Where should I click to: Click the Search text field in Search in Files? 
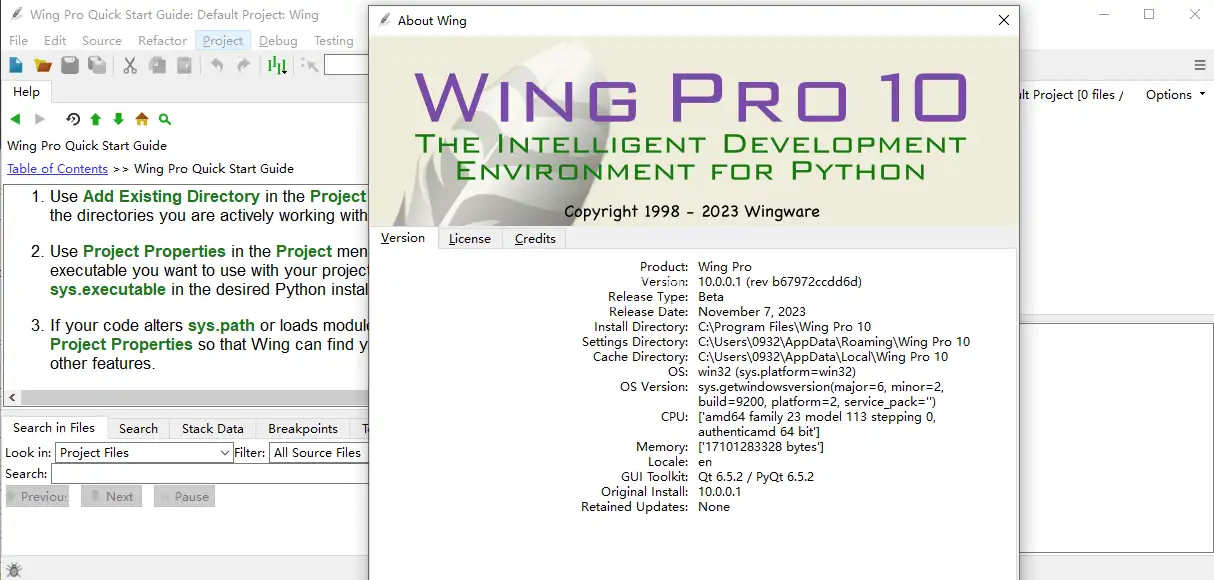pos(210,473)
